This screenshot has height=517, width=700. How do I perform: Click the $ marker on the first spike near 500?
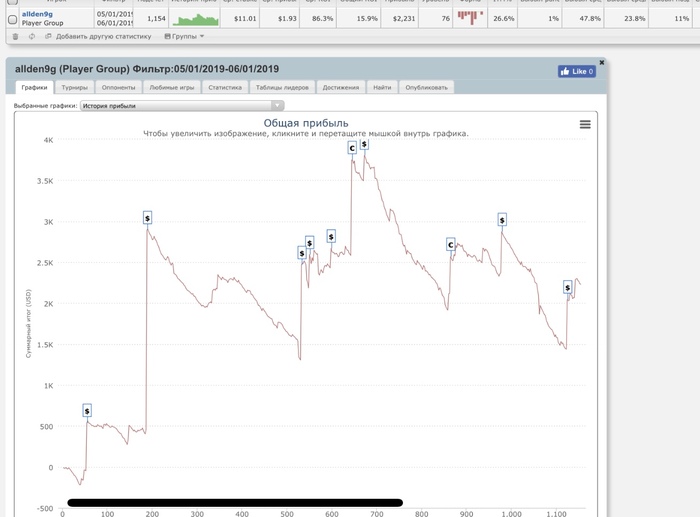(x=87, y=411)
